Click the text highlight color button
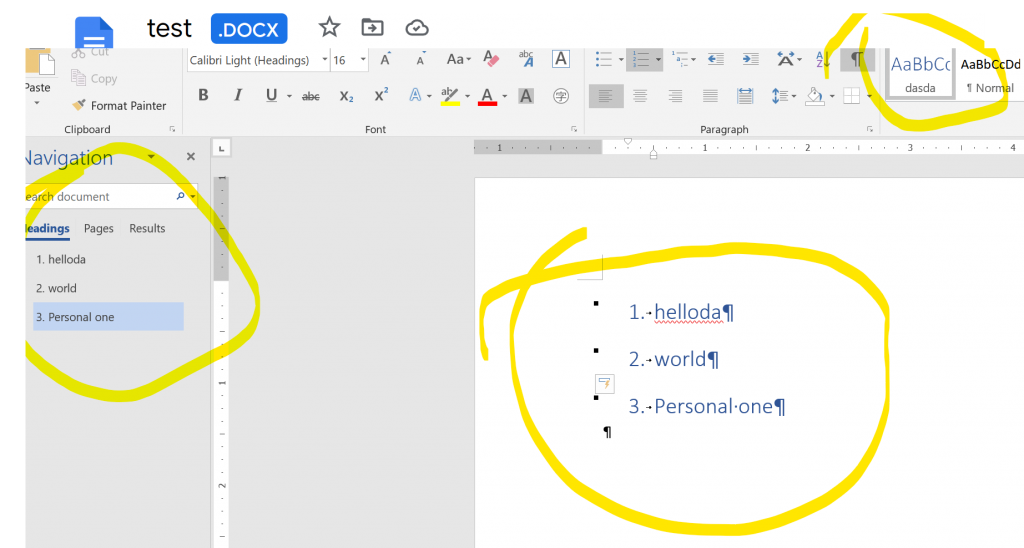 449,96
